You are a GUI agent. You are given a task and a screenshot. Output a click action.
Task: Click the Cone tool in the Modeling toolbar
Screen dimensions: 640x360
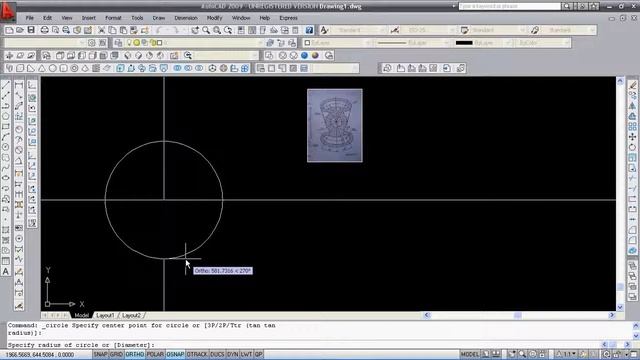click(x=42, y=68)
